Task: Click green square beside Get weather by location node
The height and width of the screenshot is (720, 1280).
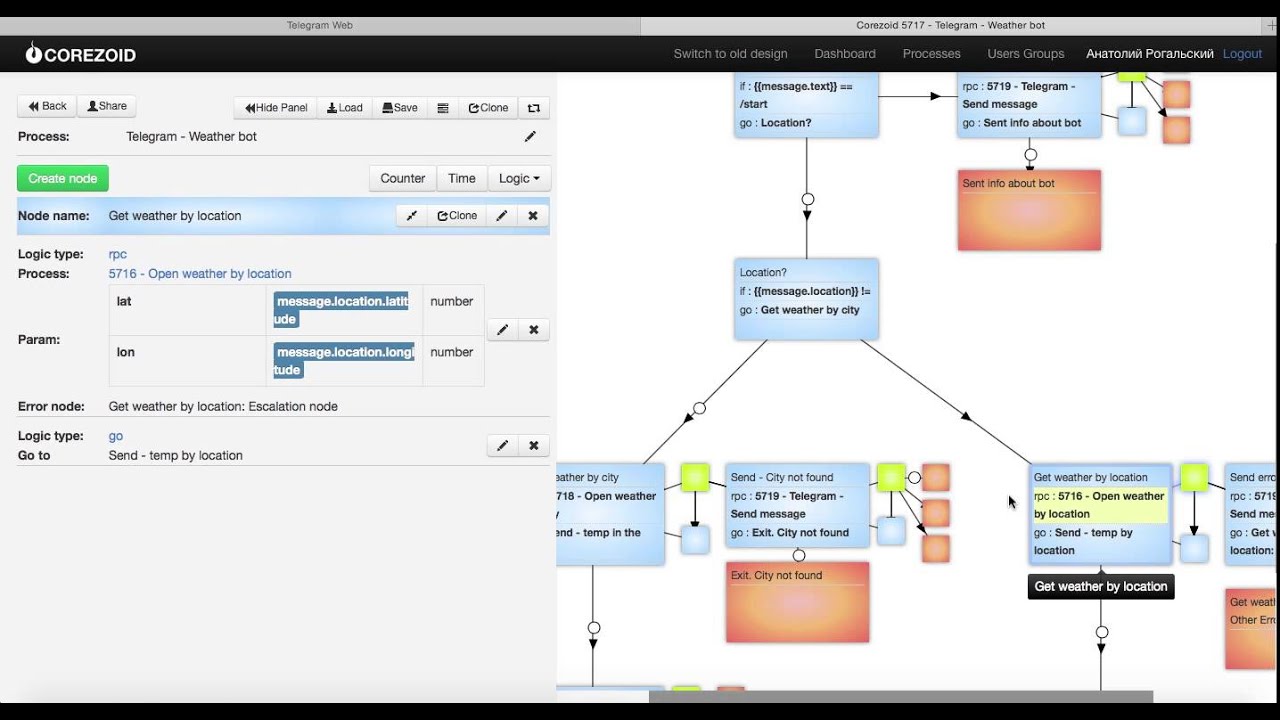Action: (x=1194, y=478)
